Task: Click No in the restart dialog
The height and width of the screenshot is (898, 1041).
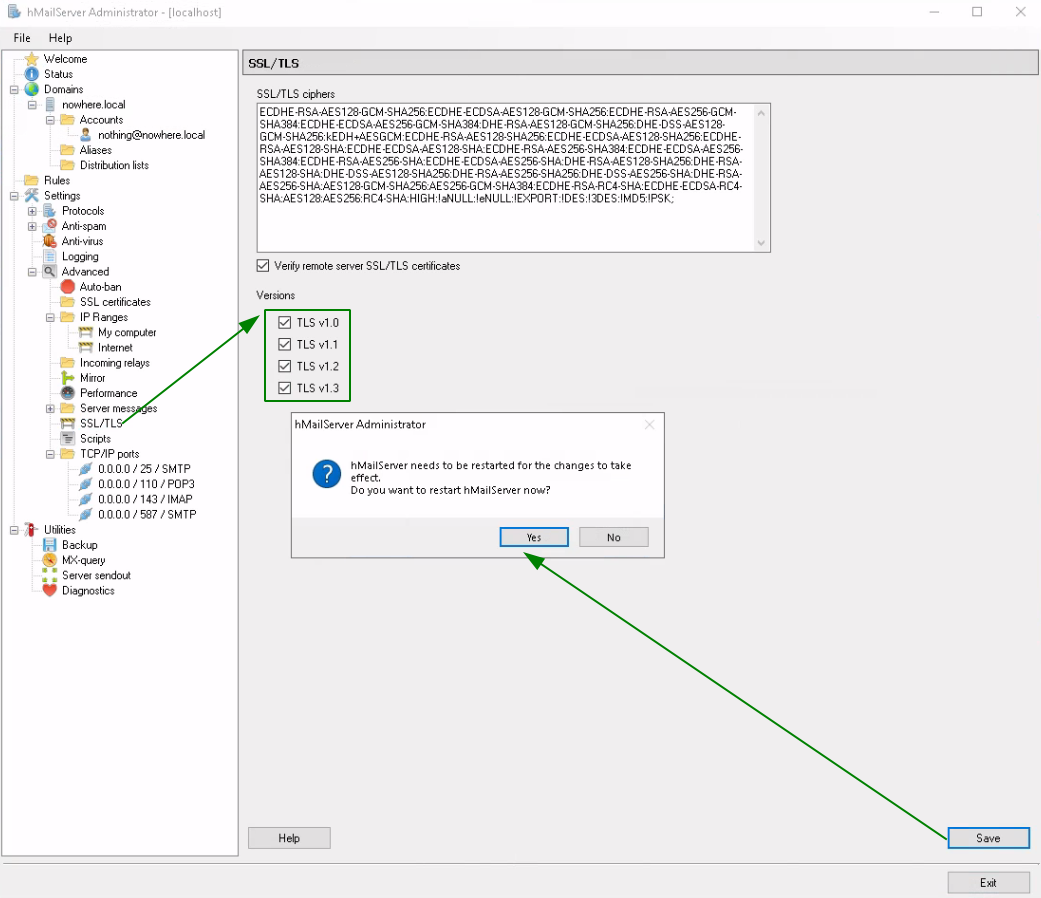Action: pyautogui.click(x=613, y=538)
